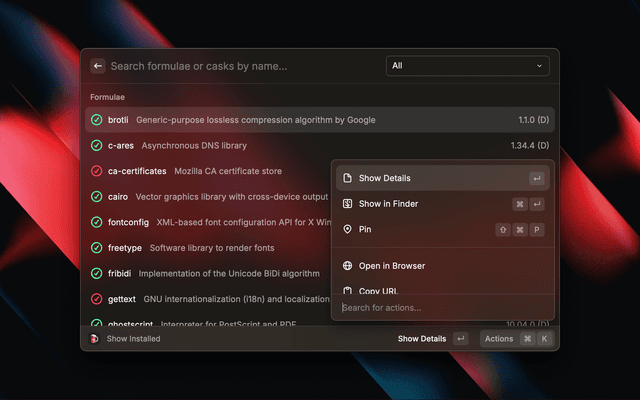This screenshot has height=400, width=640.
Task: Click the Homebrew extension icon in footer
Action: click(94, 339)
